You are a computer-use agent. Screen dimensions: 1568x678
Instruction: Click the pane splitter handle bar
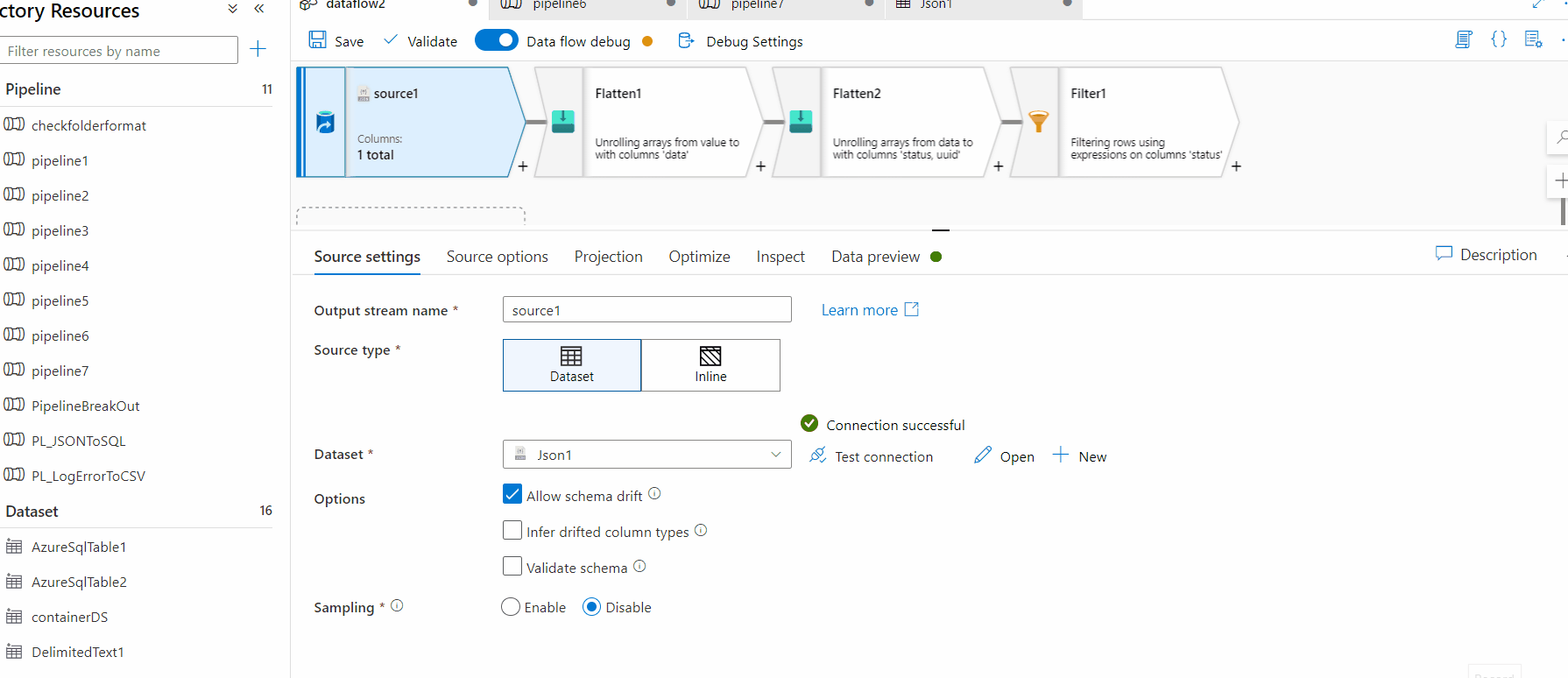point(941,230)
